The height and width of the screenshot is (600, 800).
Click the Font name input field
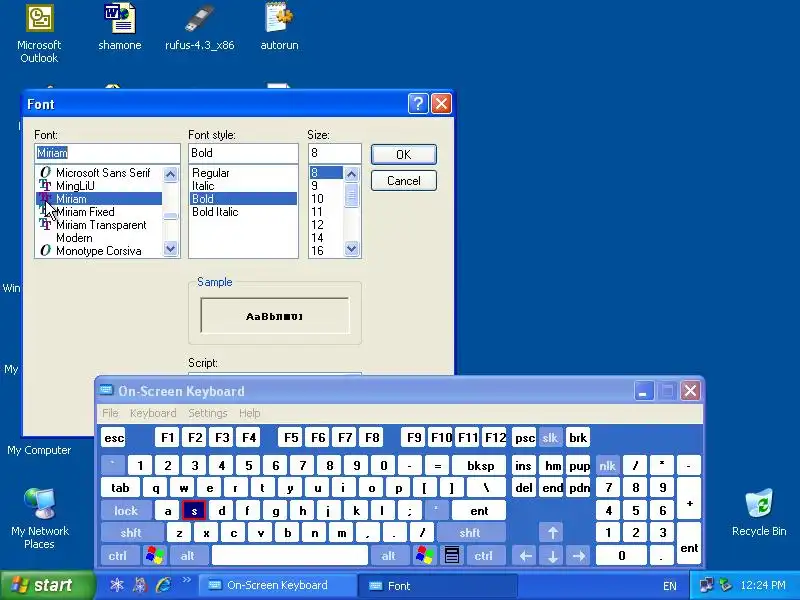107,153
